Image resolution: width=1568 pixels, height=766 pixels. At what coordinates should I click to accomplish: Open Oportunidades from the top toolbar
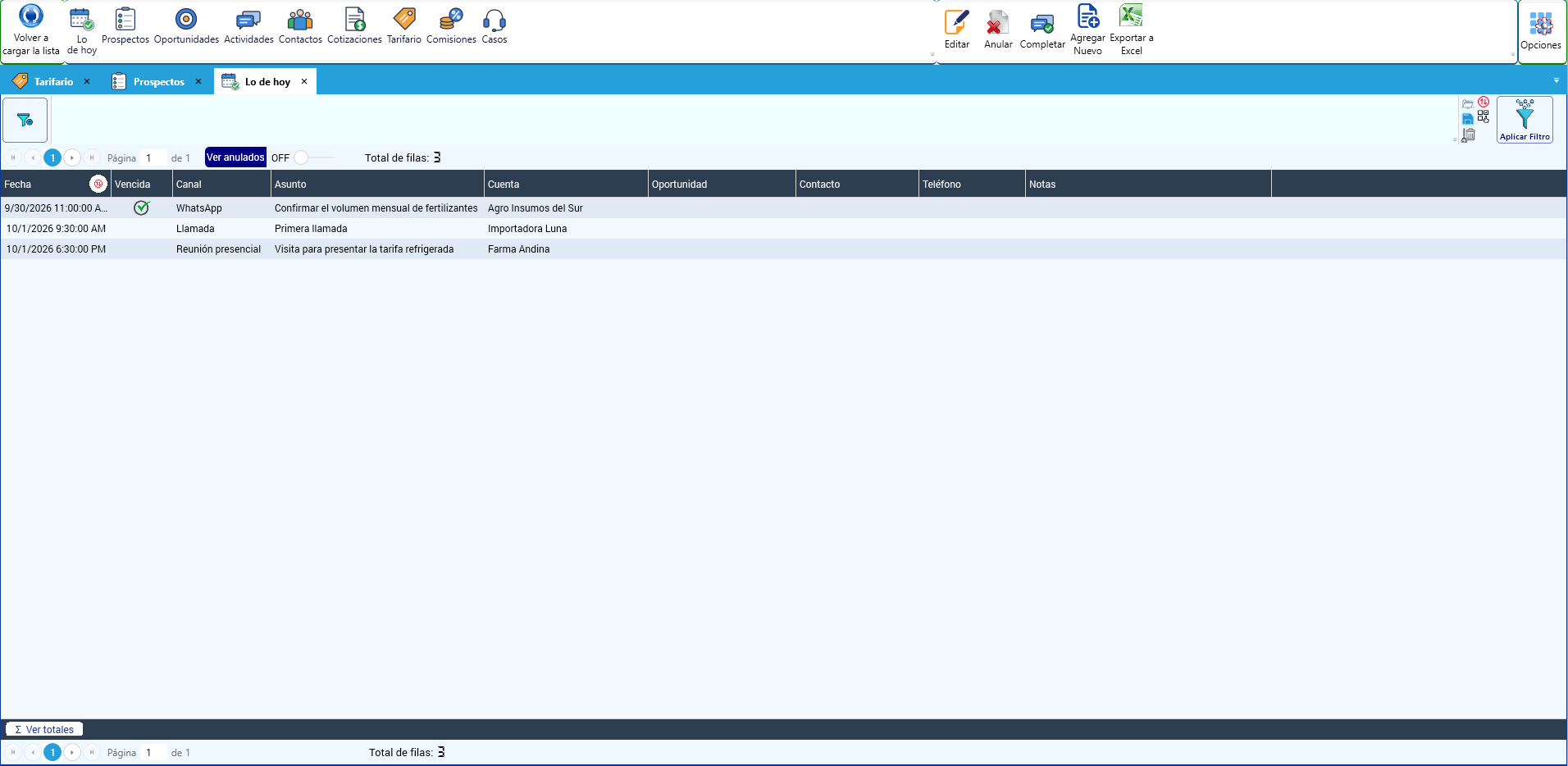point(186,26)
